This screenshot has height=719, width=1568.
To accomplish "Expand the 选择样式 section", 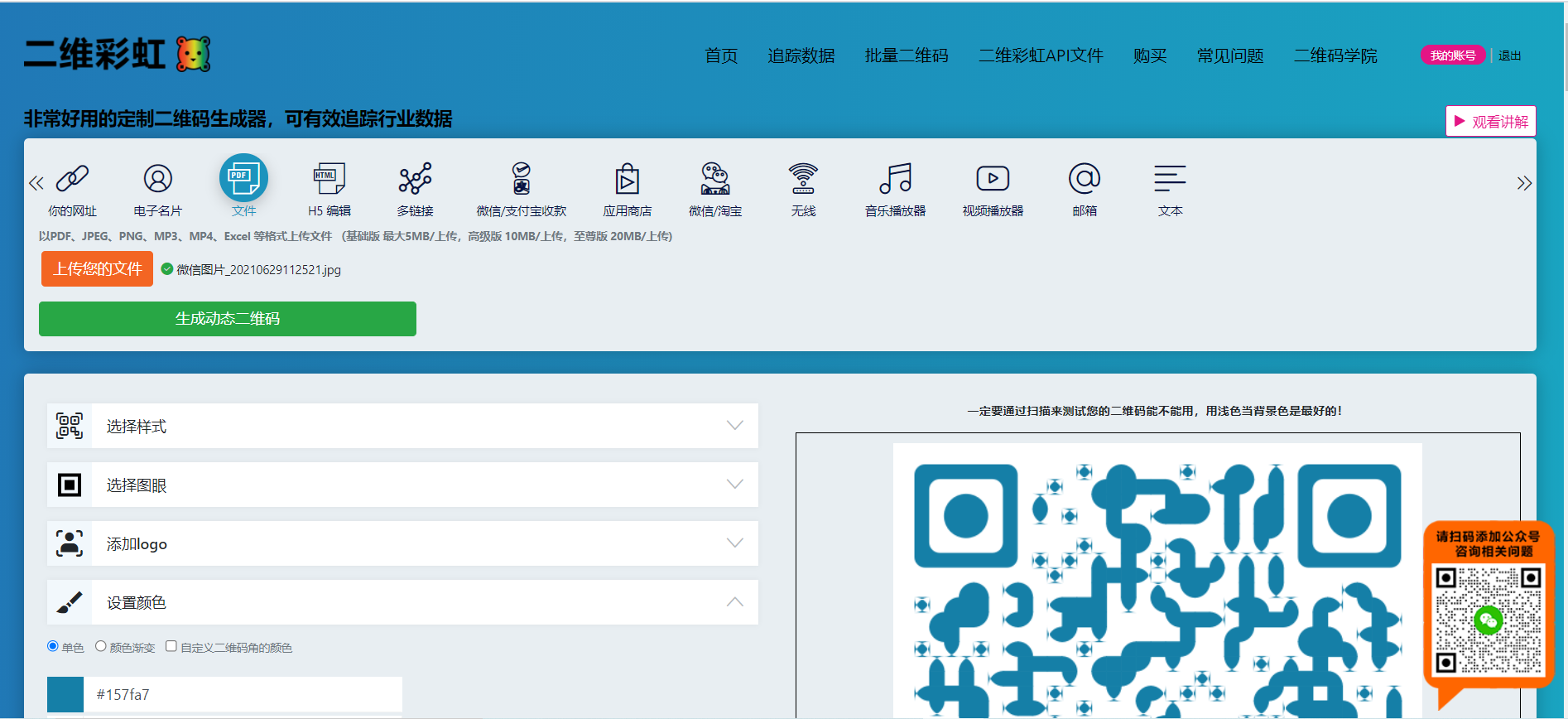I will tap(403, 426).
